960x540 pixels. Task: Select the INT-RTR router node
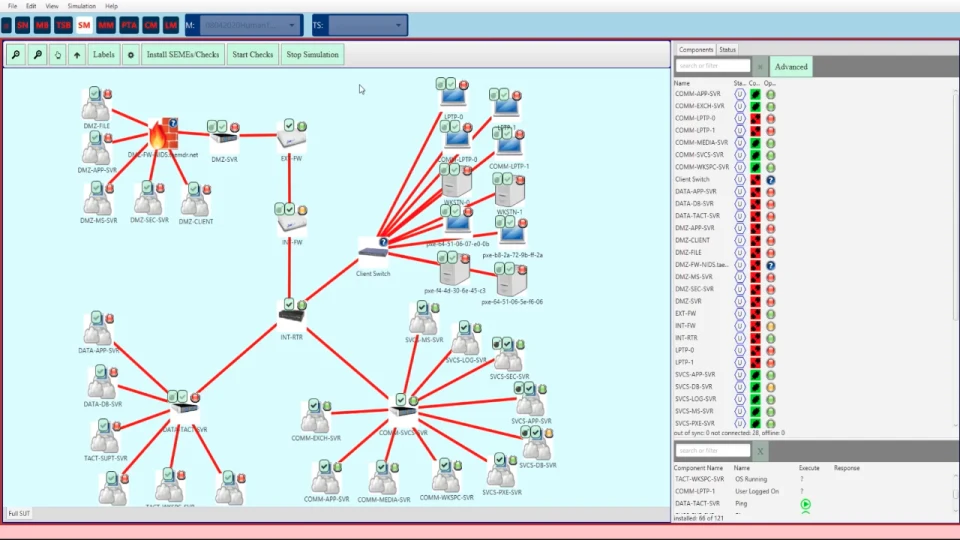pos(291,315)
